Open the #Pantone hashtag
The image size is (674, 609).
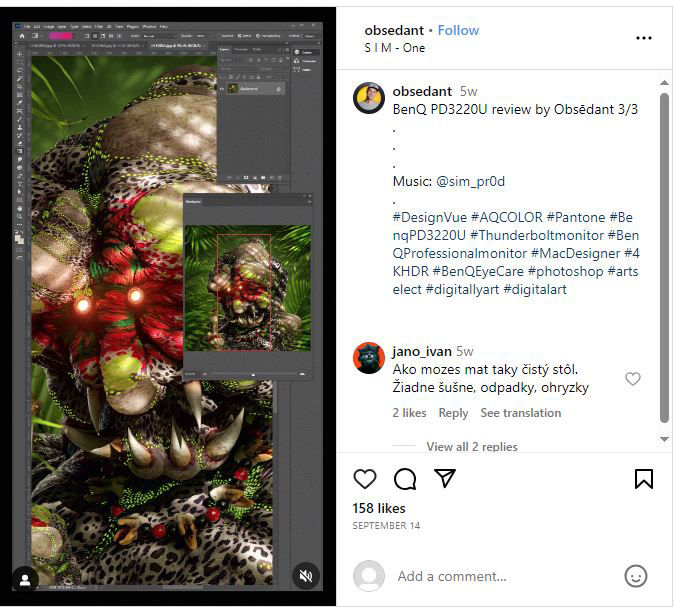point(576,217)
